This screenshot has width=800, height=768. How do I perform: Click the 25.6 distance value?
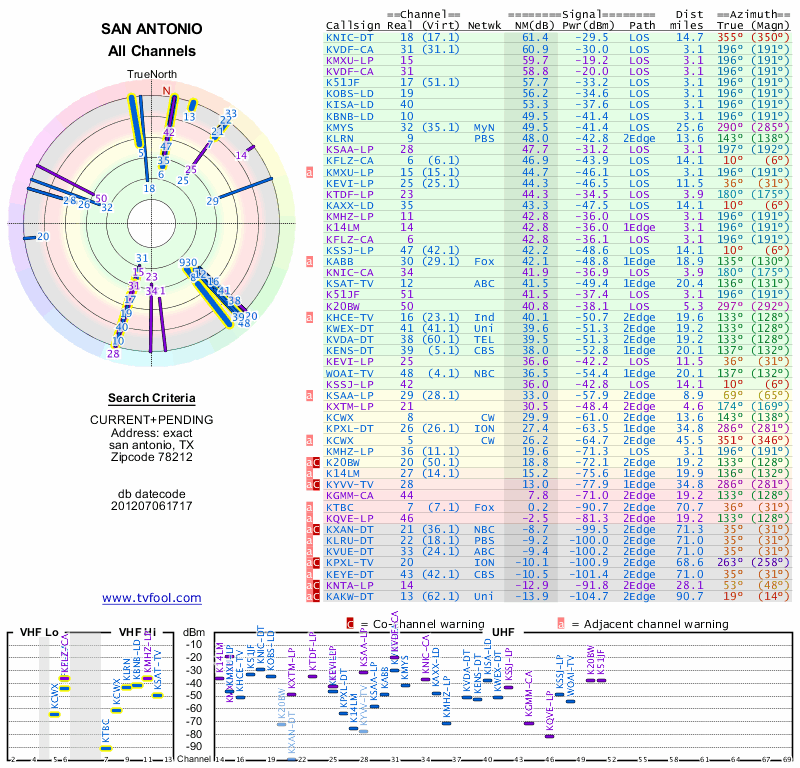[x=690, y=127]
